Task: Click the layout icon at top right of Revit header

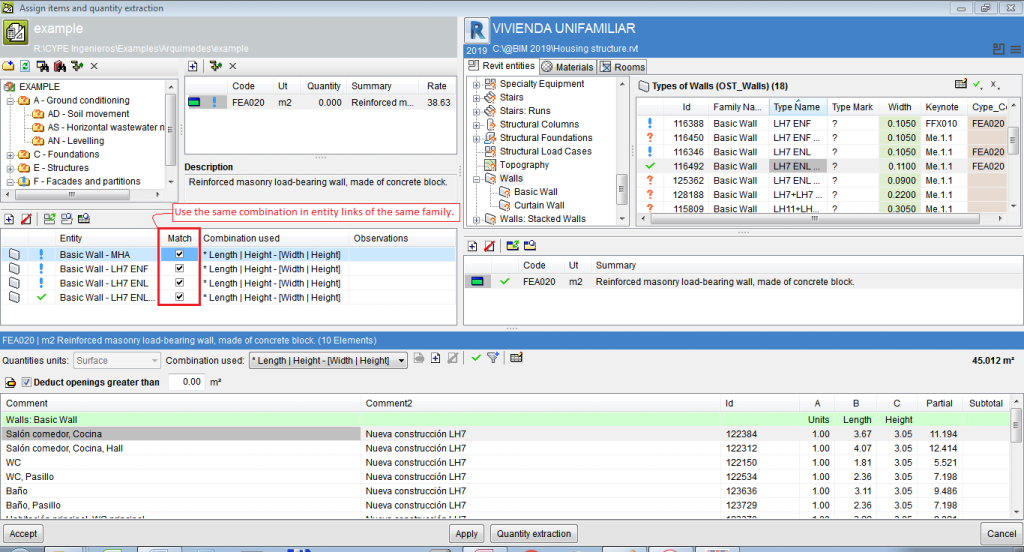Action: tap(999, 49)
